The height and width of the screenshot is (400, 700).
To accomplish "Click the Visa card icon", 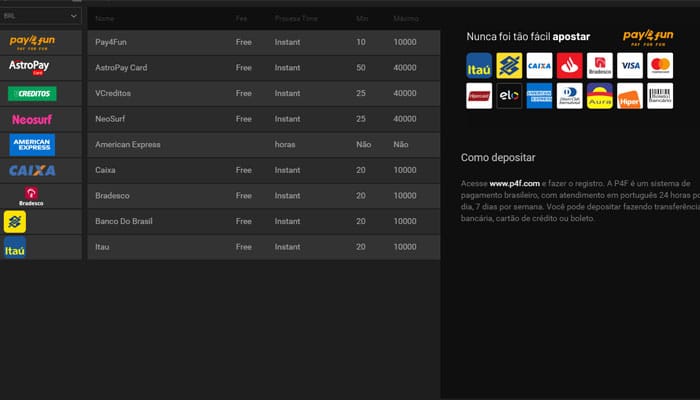I will [x=630, y=66].
